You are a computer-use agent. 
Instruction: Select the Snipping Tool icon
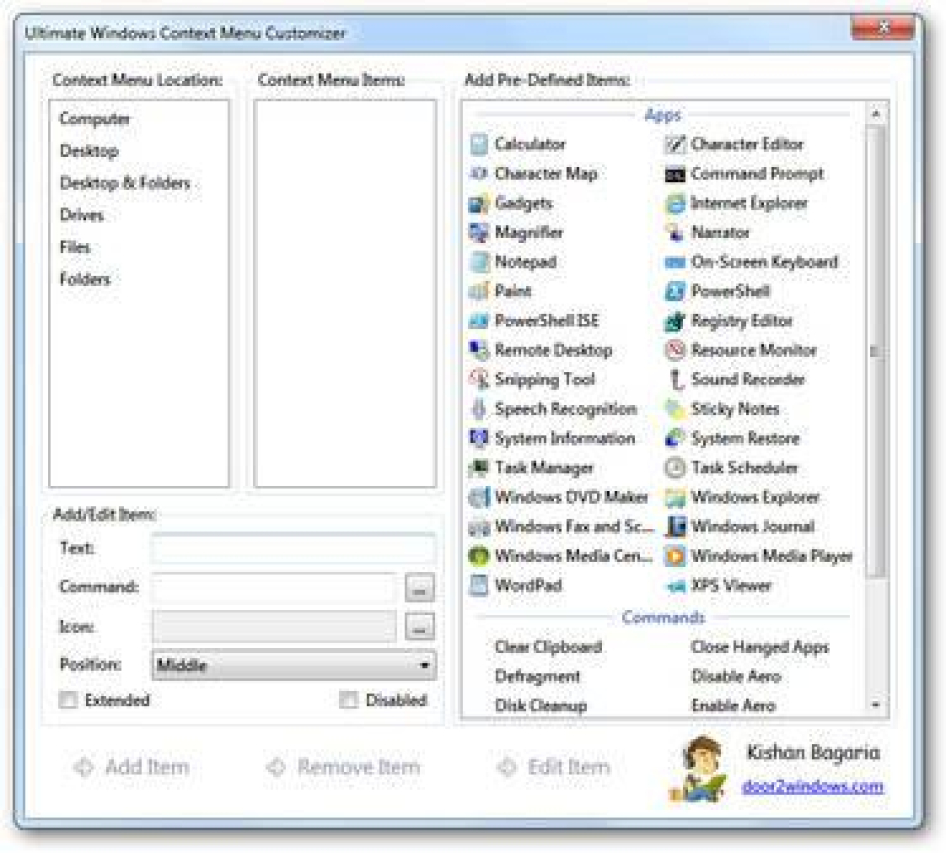coord(478,379)
